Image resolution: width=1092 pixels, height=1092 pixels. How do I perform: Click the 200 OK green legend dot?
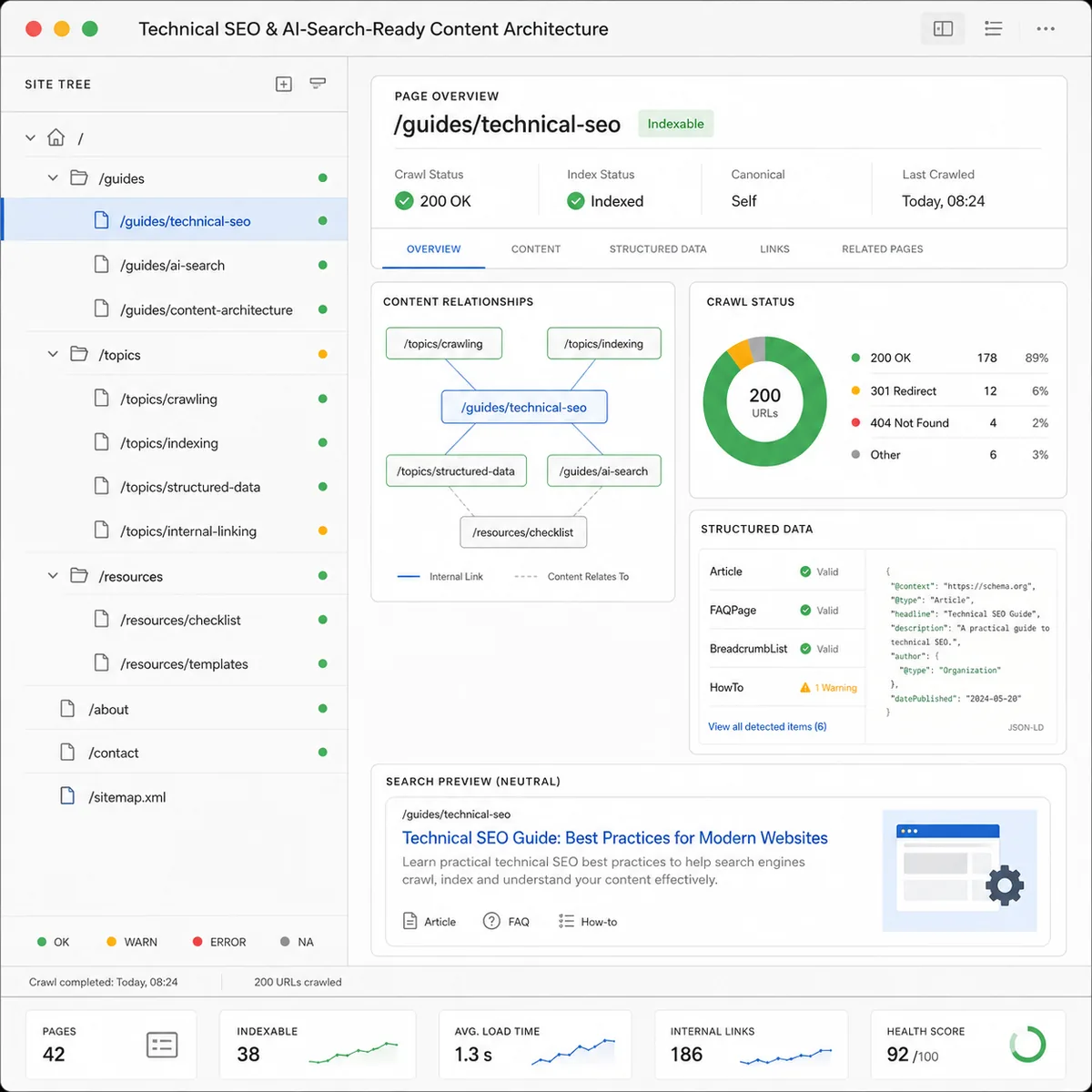click(x=855, y=358)
